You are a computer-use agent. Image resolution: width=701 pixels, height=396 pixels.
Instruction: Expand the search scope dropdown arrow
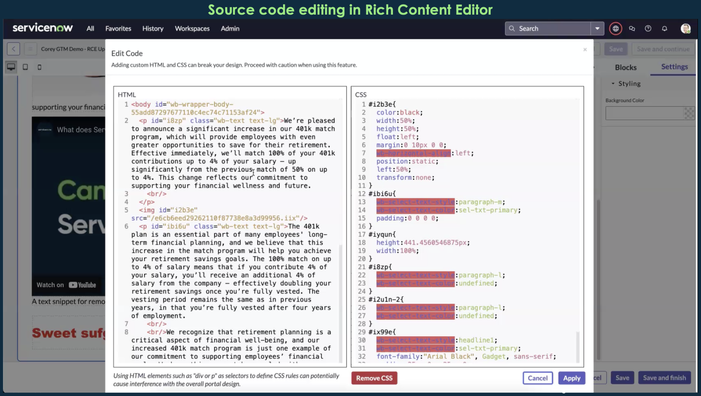[597, 29]
